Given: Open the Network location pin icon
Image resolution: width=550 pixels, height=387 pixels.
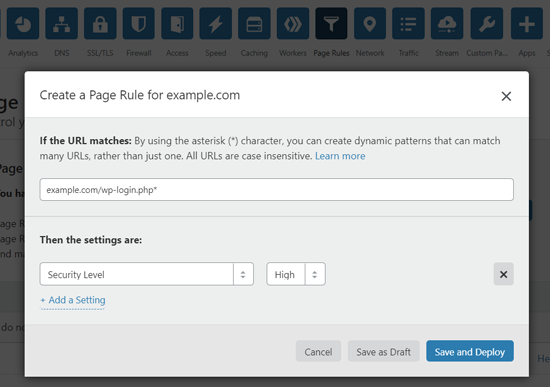Looking at the screenshot, I should tap(370, 24).
